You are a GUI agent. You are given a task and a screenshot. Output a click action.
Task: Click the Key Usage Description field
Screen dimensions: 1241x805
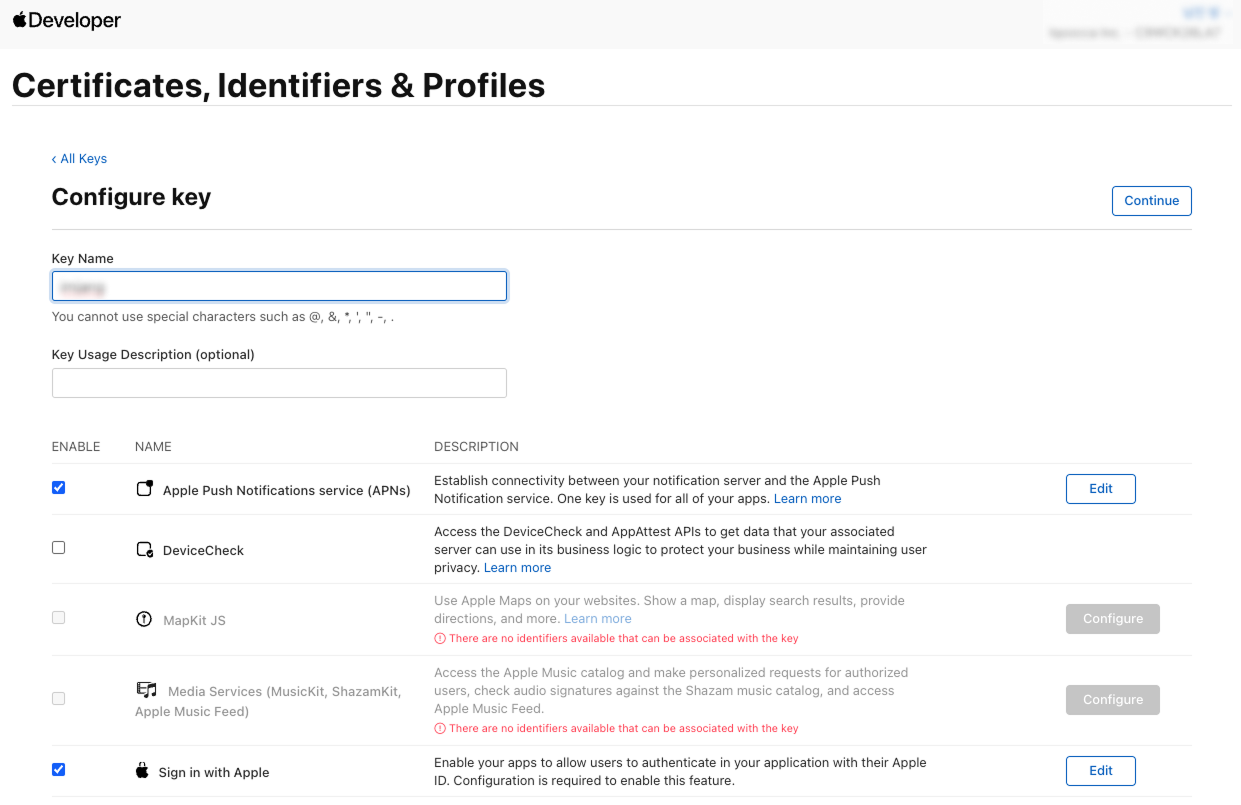279,383
